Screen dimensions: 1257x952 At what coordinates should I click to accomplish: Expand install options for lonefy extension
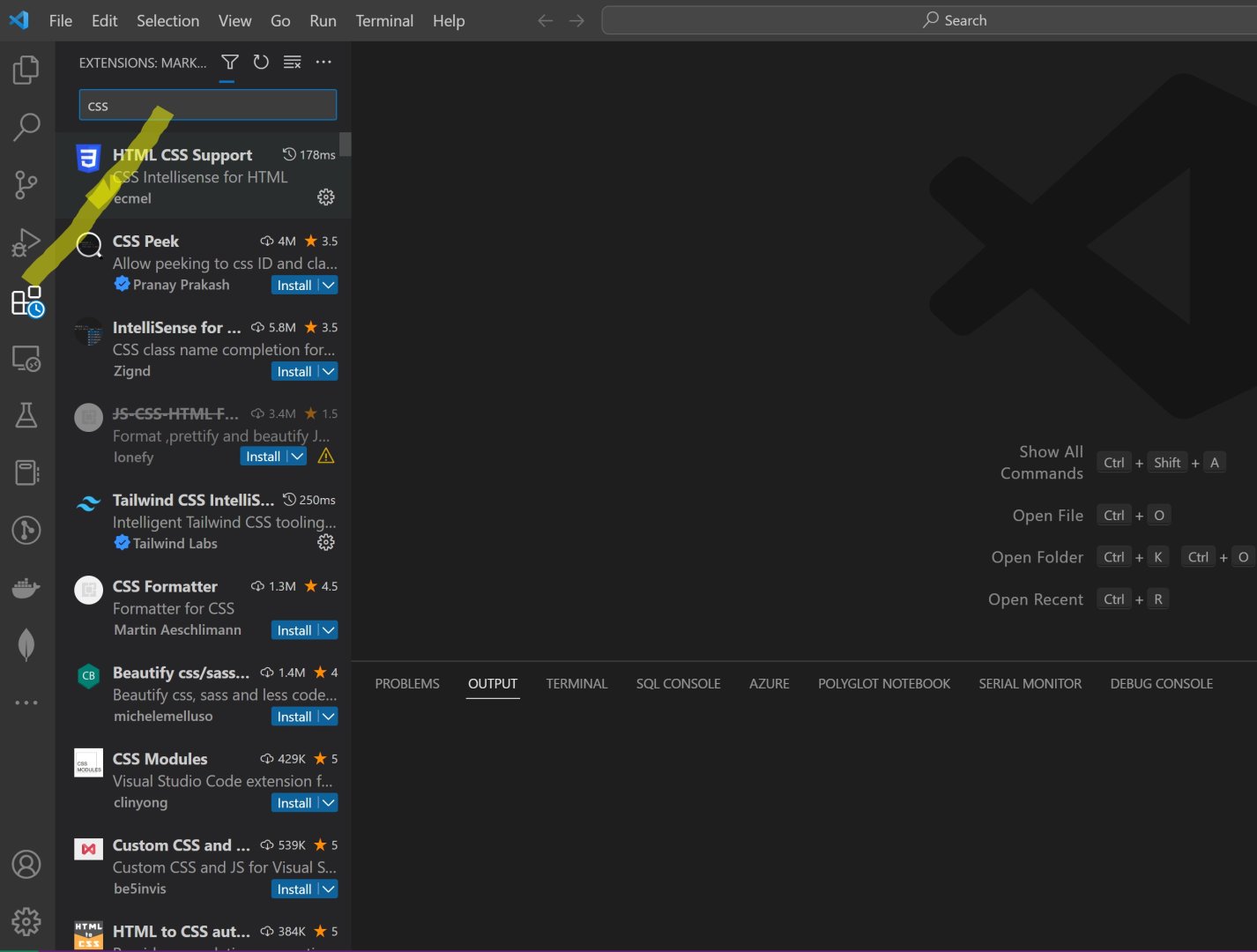tap(297, 457)
